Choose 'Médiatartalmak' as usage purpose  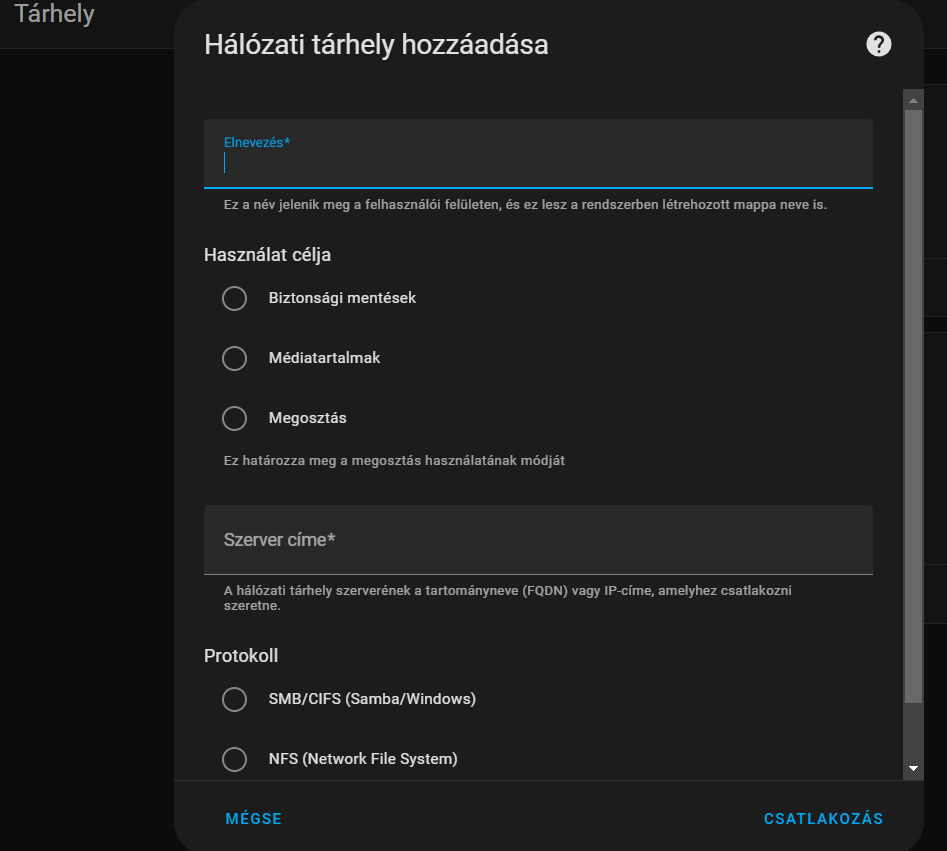click(234, 358)
